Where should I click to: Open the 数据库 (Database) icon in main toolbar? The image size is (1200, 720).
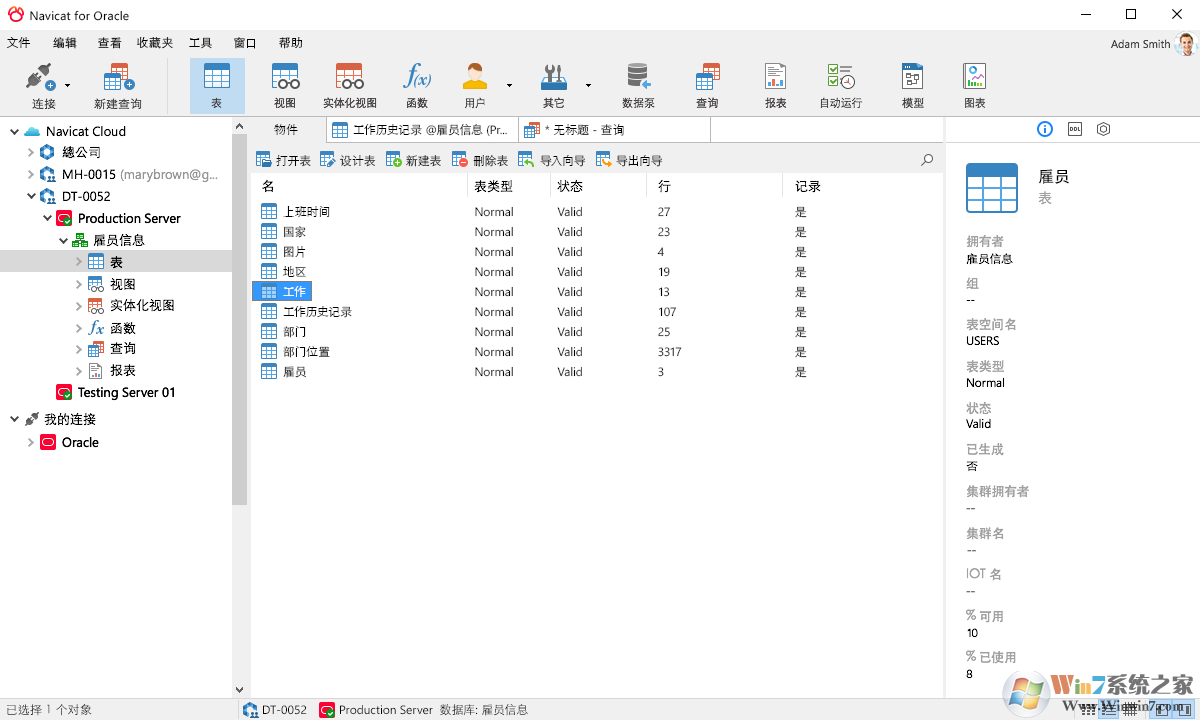coord(637,80)
